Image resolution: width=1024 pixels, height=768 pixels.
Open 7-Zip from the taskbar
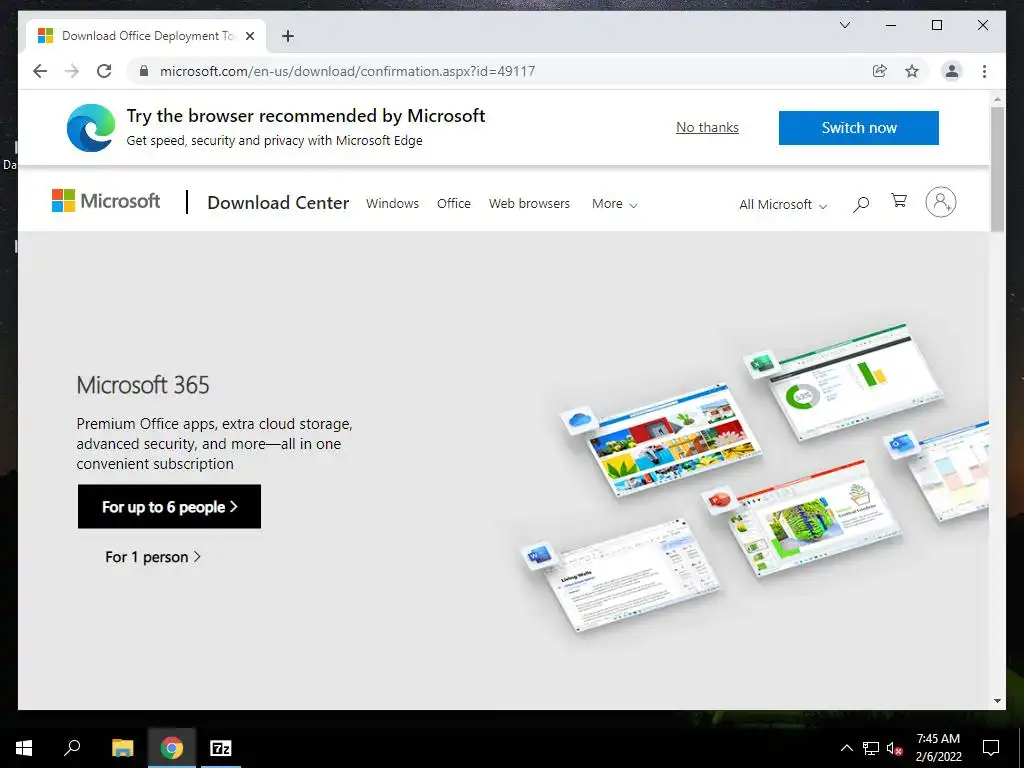pyautogui.click(x=221, y=748)
